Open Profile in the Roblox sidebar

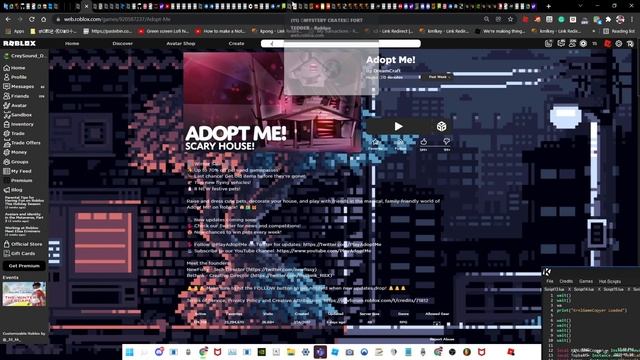(15, 77)
